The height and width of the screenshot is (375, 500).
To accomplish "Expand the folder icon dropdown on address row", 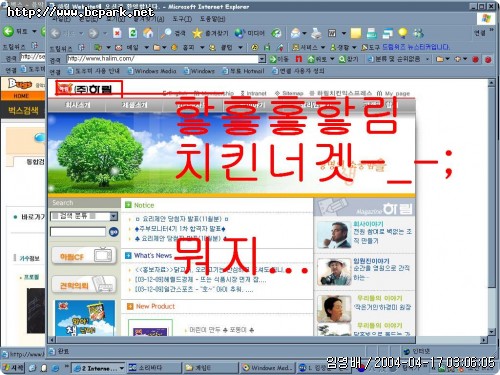I will pyautogui.click(x=447, y=59).
